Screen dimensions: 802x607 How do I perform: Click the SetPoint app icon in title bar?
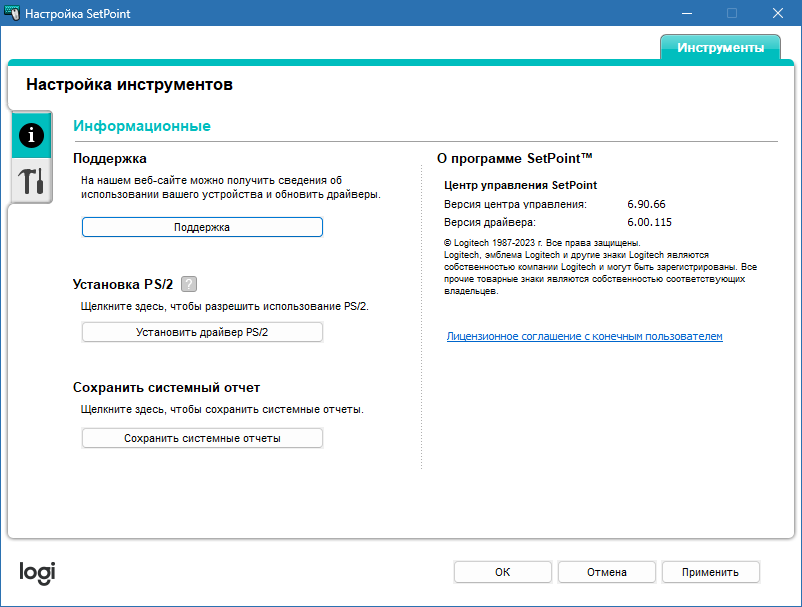point(11,13)
